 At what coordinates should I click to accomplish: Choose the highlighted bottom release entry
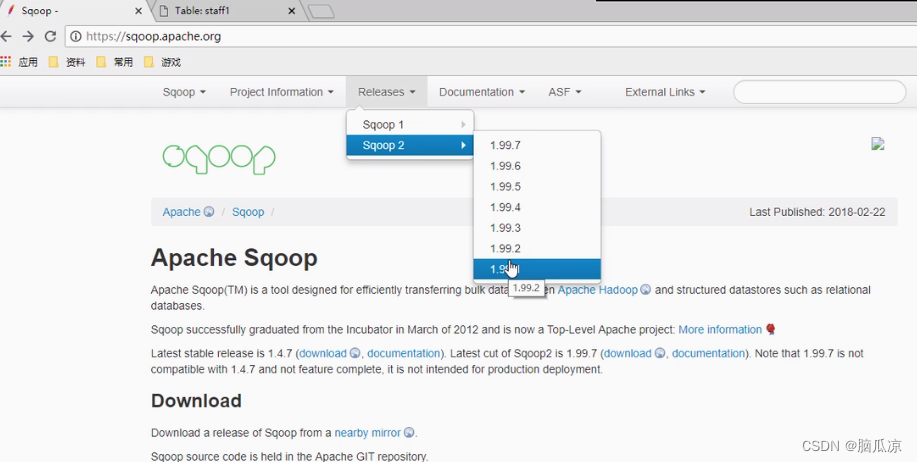point(537,269)
